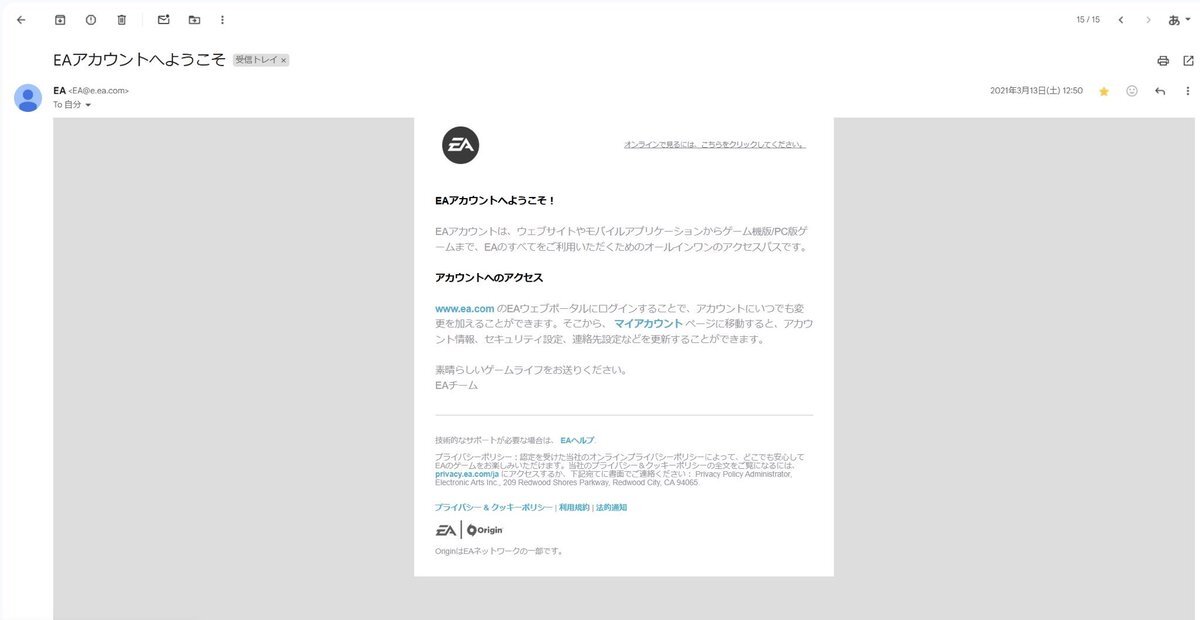Mark email as unread
This screenshot has height=620, width=1200.
163,19
